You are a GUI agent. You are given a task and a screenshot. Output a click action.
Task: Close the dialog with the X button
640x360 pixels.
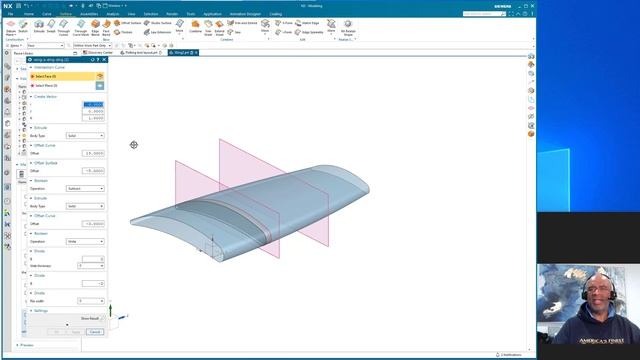pos(104,60)
